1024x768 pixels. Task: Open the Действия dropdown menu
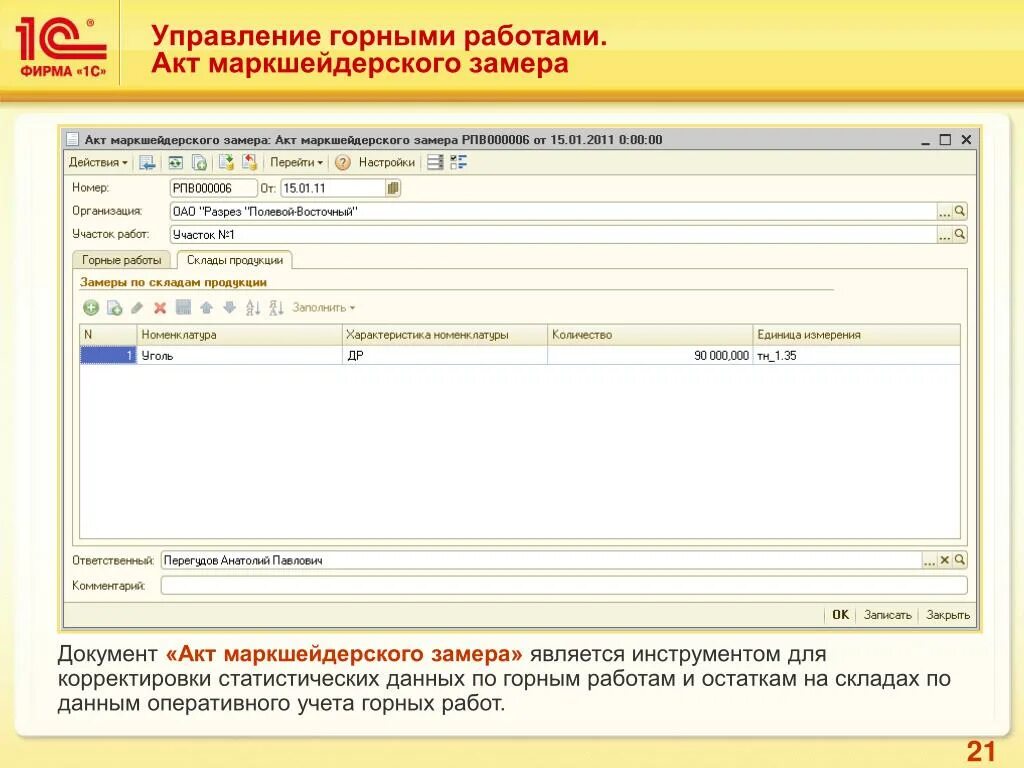click(x=98, y=163)
